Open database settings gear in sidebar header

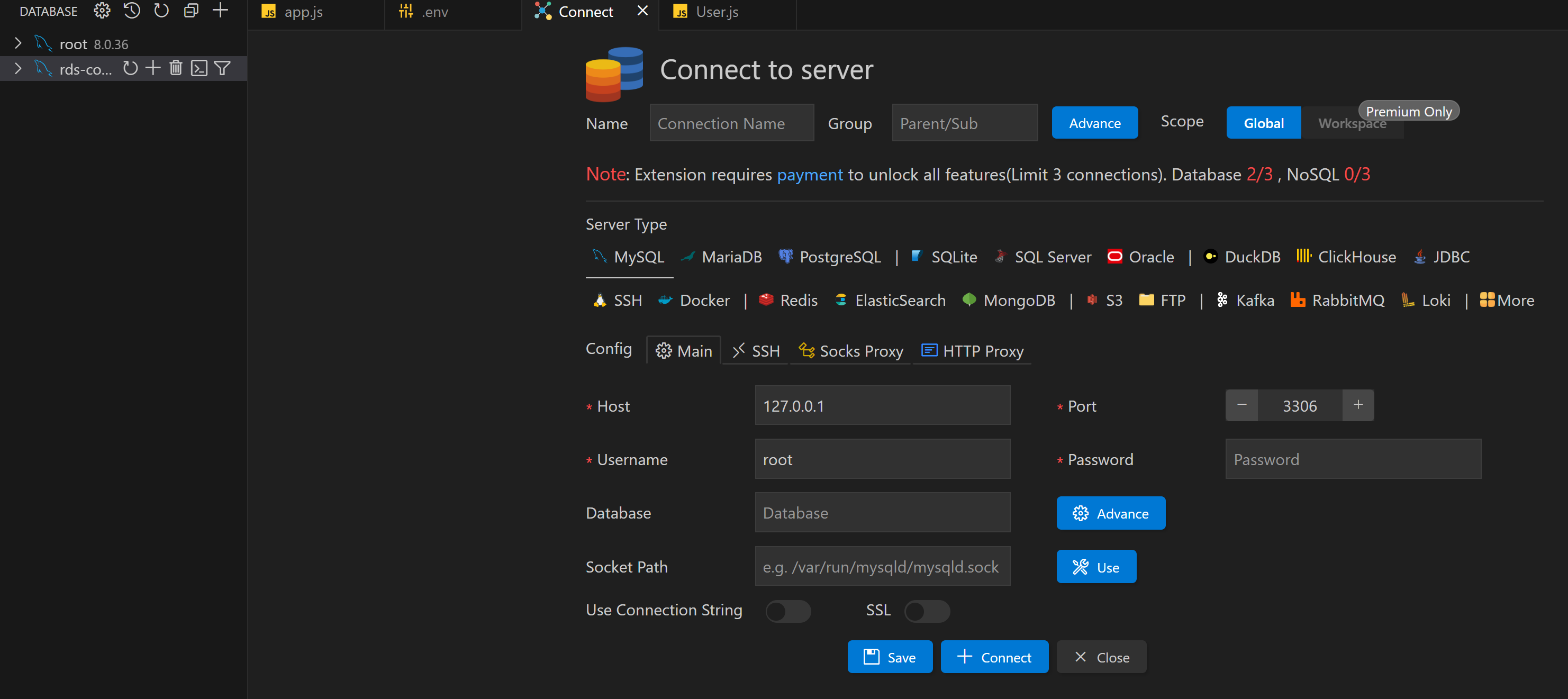coord(102,11)
